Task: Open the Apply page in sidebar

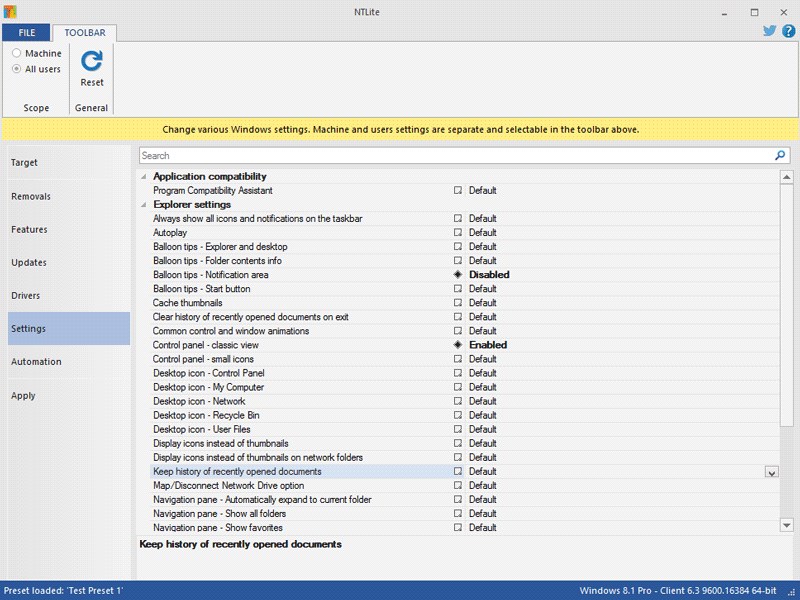Action: pyautogui.click(x=23, y=396)
